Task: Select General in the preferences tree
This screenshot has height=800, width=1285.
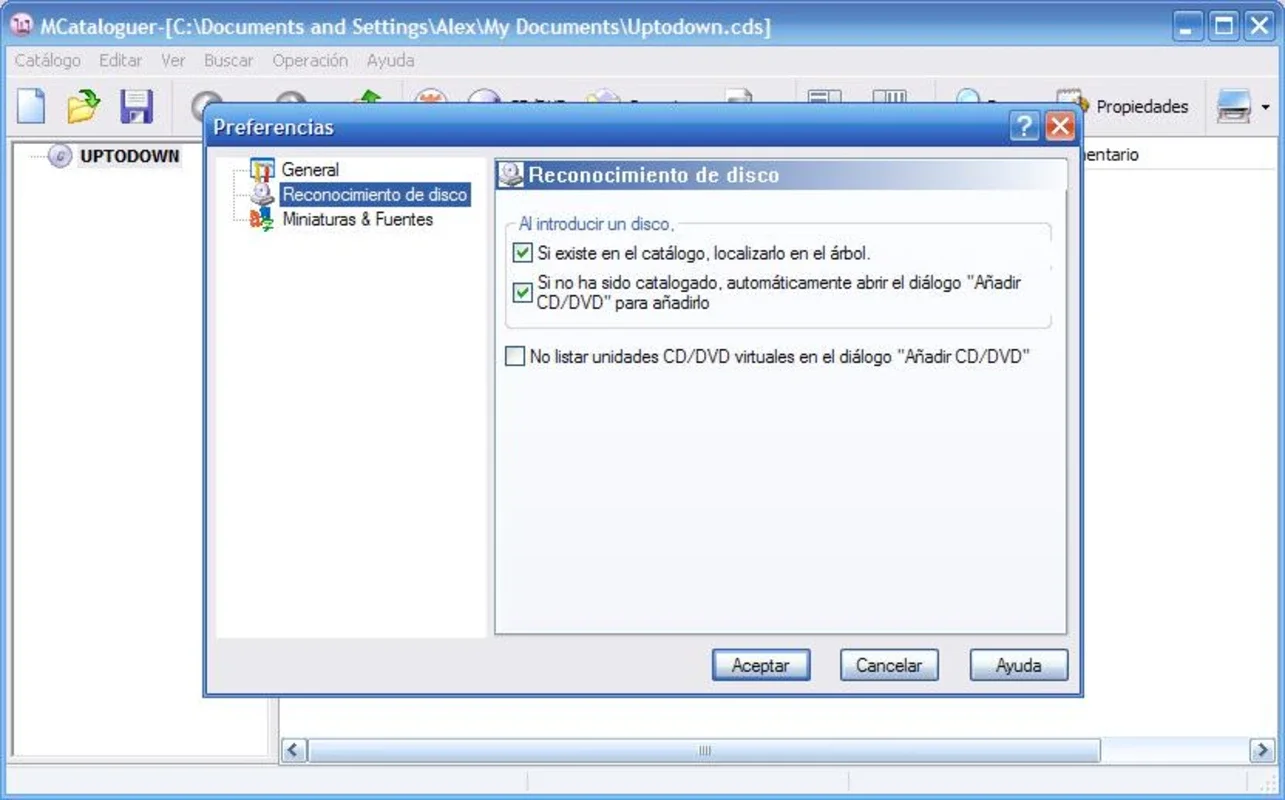Action: 310,170
